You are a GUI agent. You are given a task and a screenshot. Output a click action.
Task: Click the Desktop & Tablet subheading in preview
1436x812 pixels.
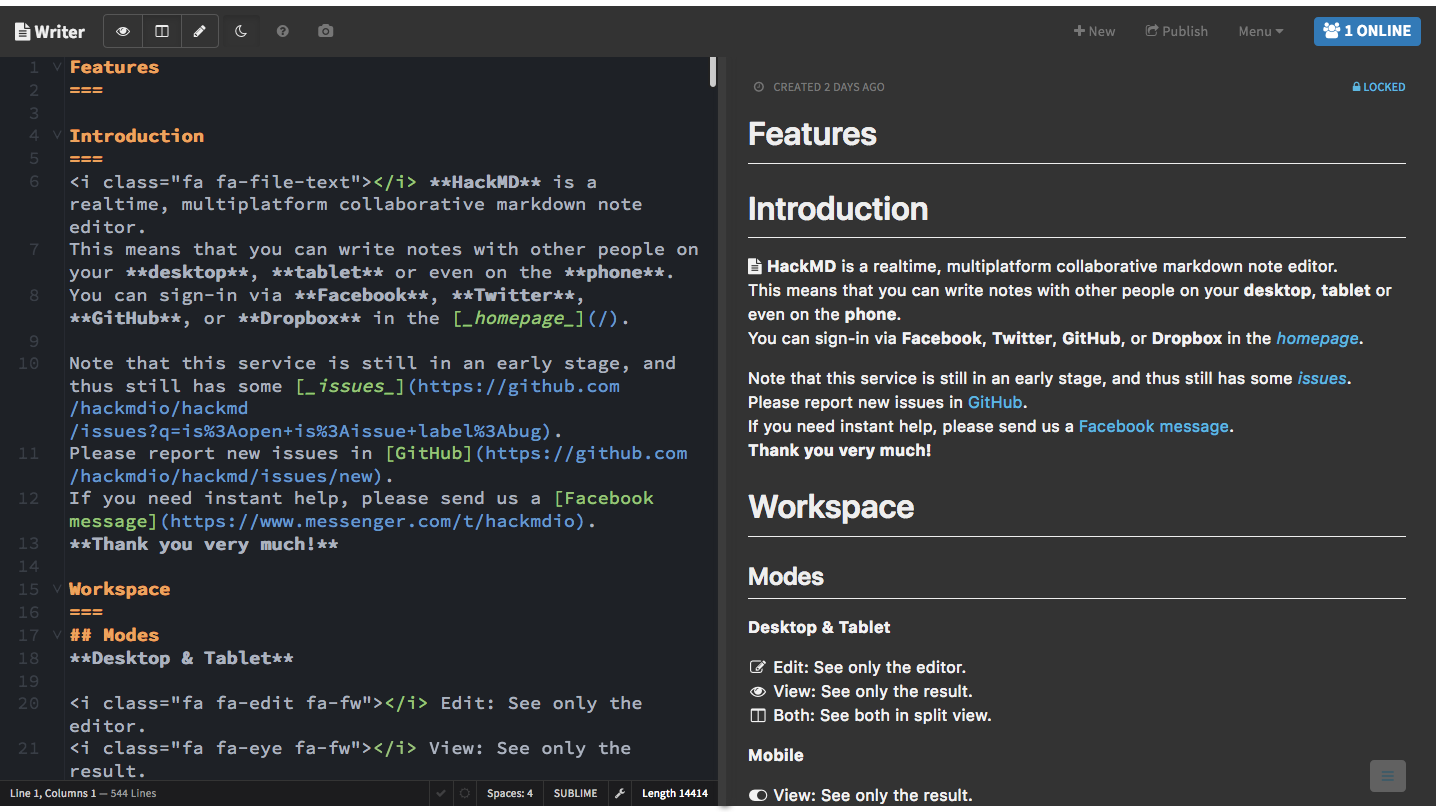(x=819, y=627)
